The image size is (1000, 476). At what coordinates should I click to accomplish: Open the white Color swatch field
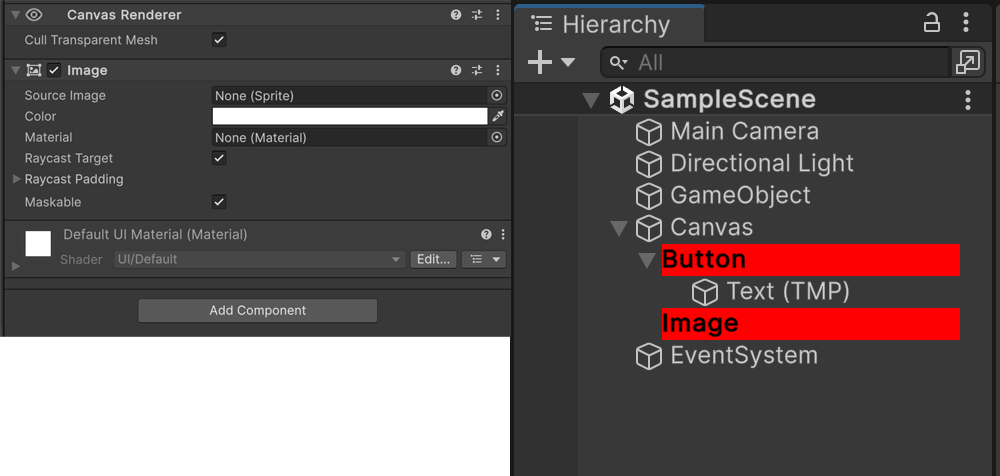click(x=349, y=116)
